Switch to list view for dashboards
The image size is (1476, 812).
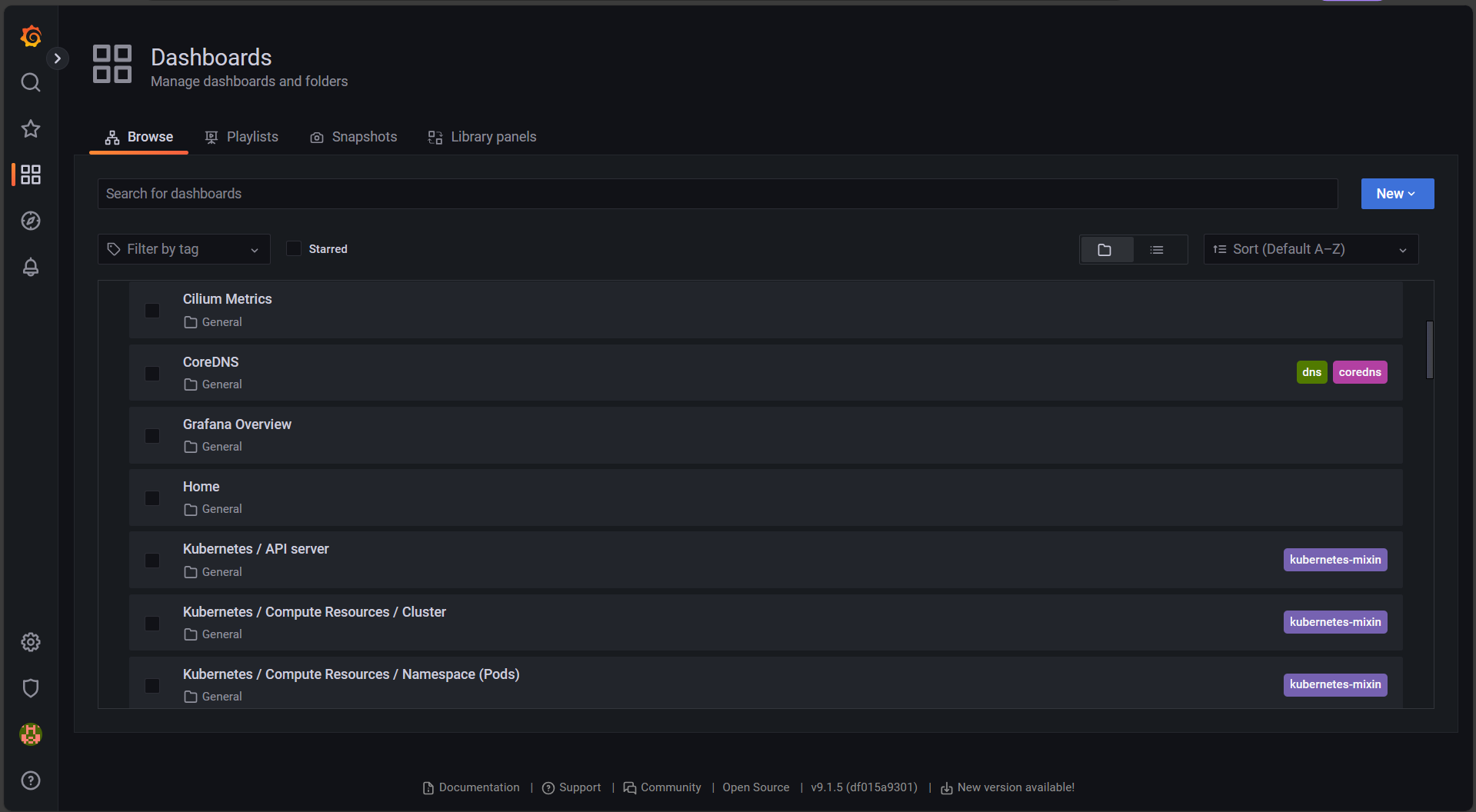1157,249
